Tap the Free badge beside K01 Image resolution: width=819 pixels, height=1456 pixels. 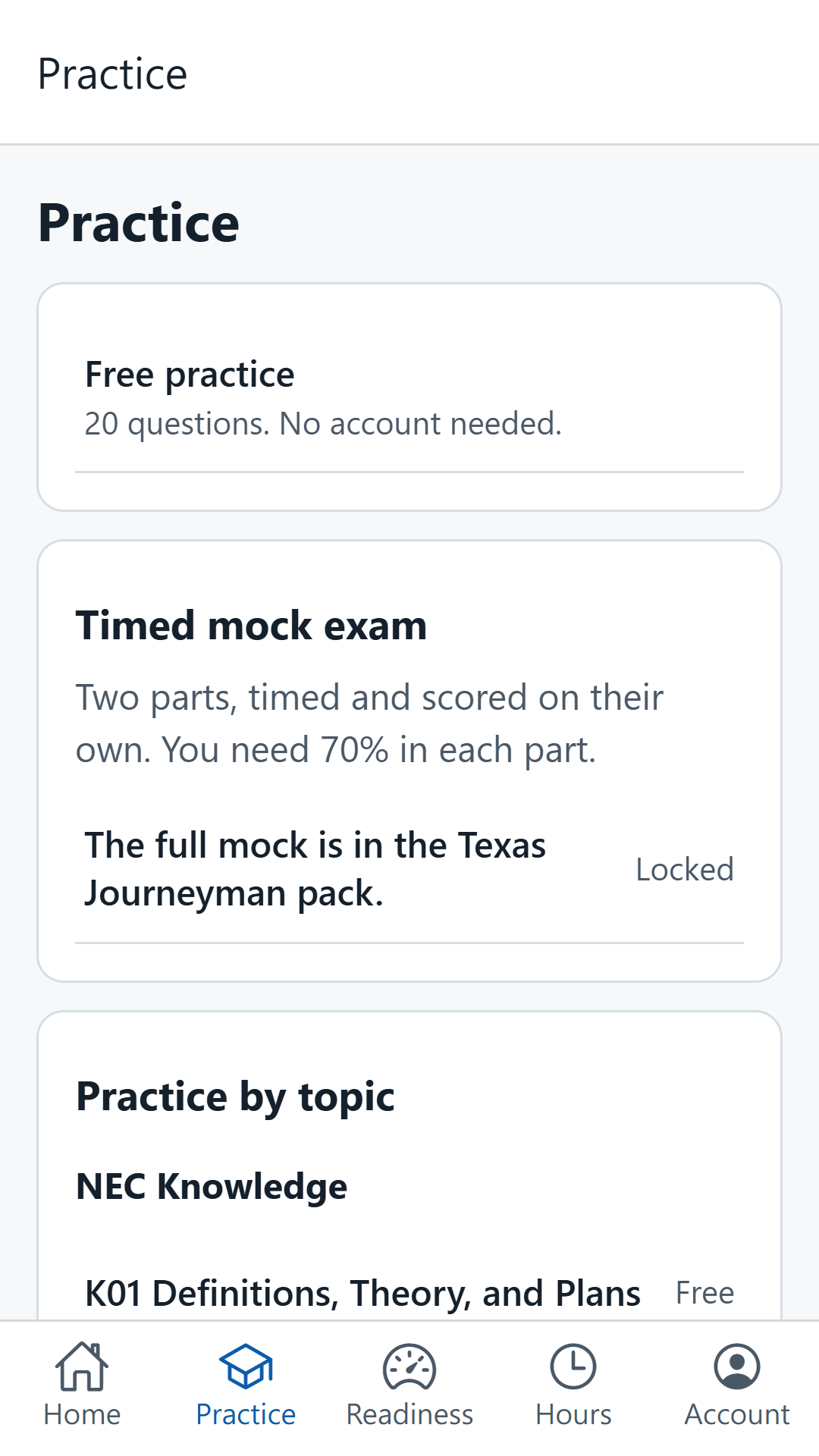[705, 1293]
